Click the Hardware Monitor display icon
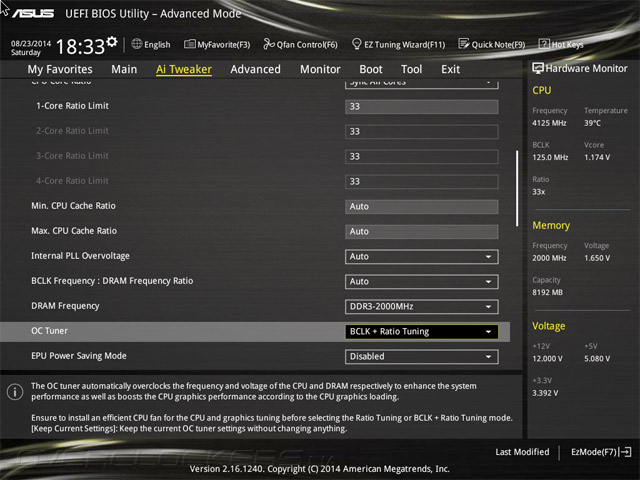 click(538, 68)
